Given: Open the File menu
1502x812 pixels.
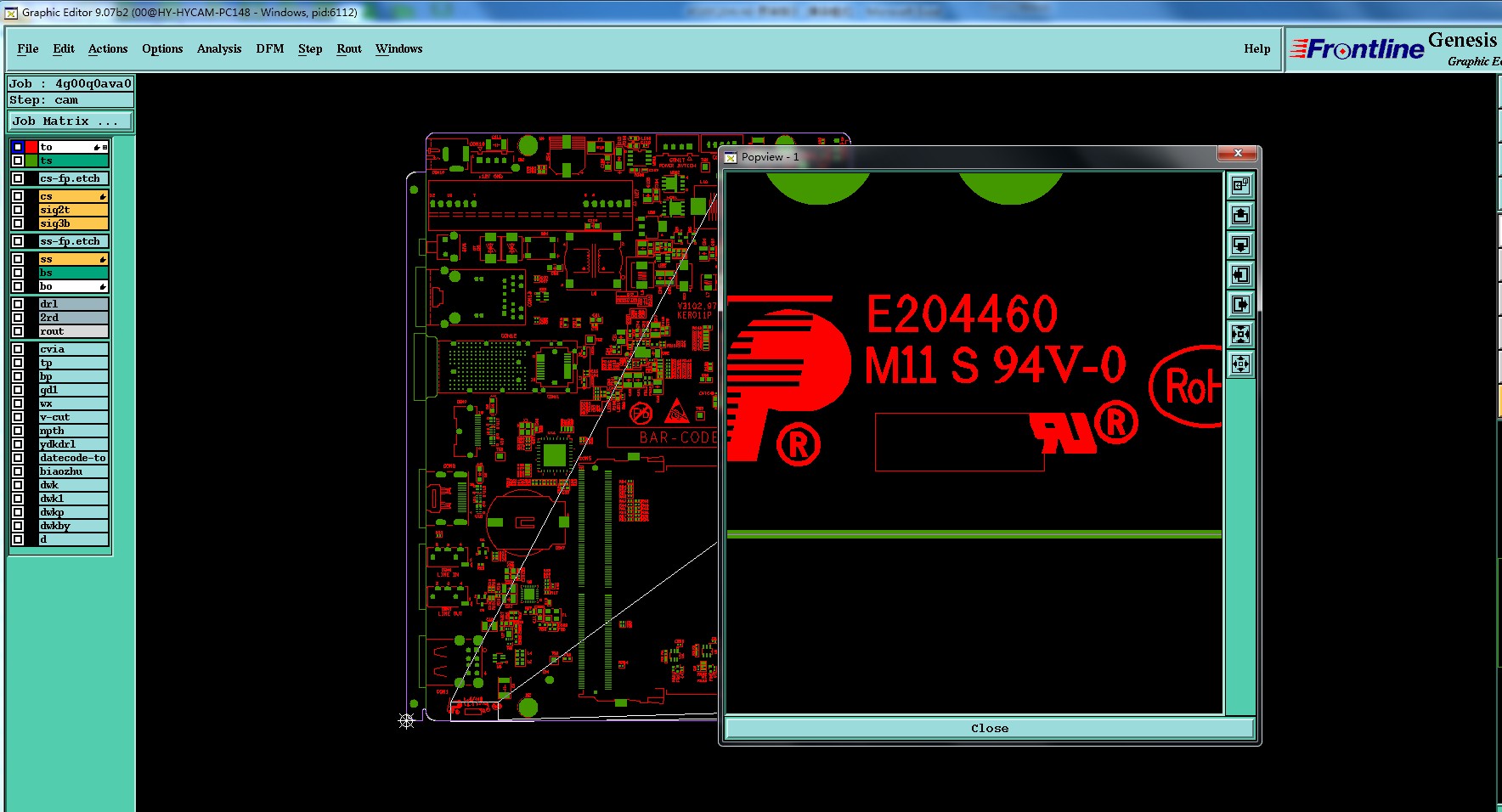Looking at the screenshot, I should (x=28, y=49).
